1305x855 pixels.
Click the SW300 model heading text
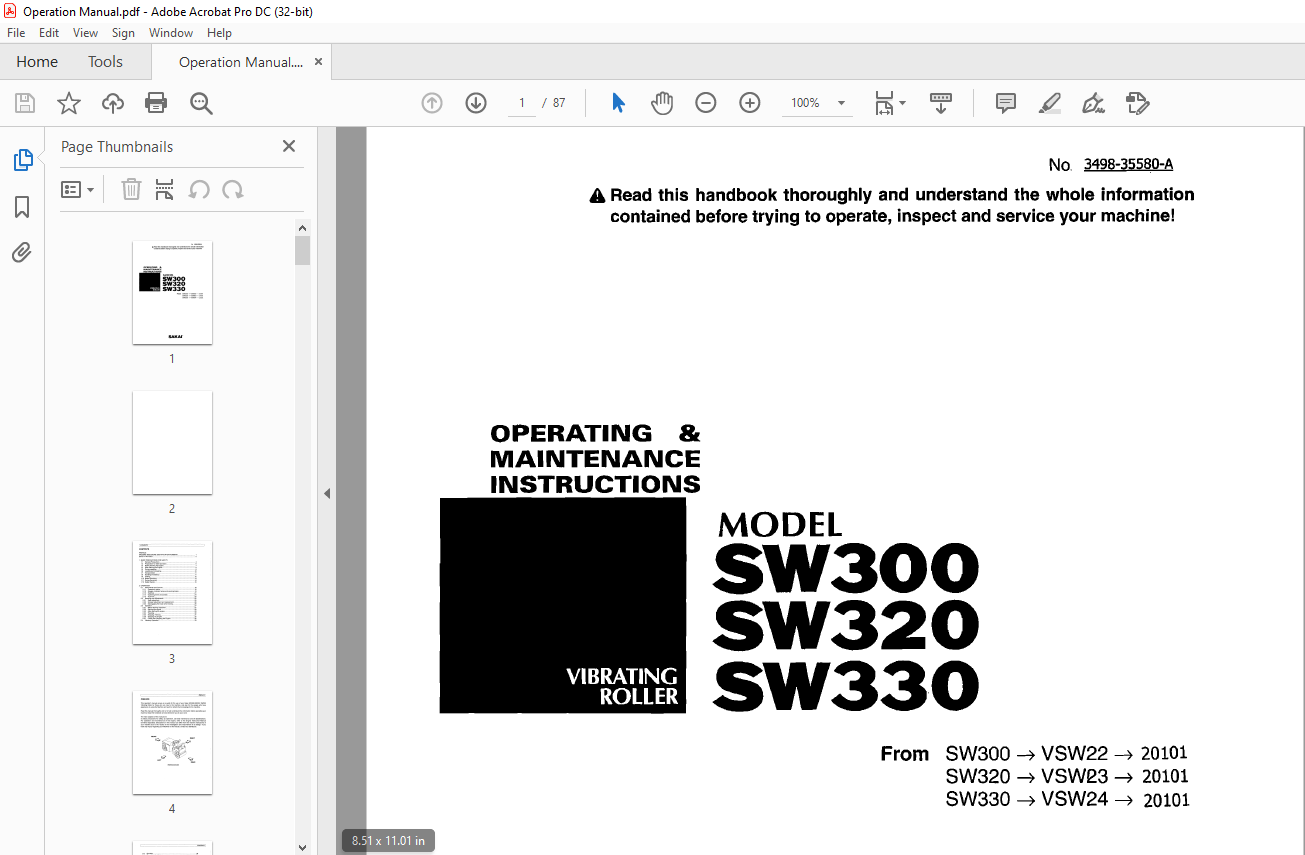click(845, 570)
